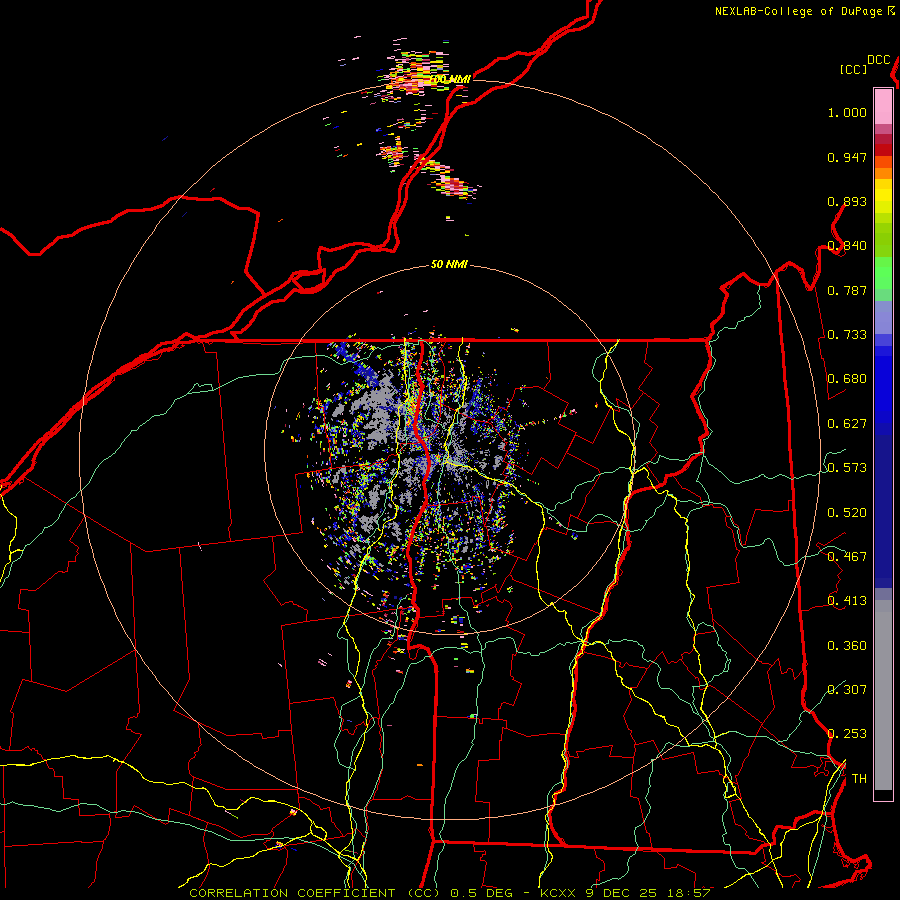900x900 pixels.
Task: Click the [CC] scale header label
Action: [853, 69]
